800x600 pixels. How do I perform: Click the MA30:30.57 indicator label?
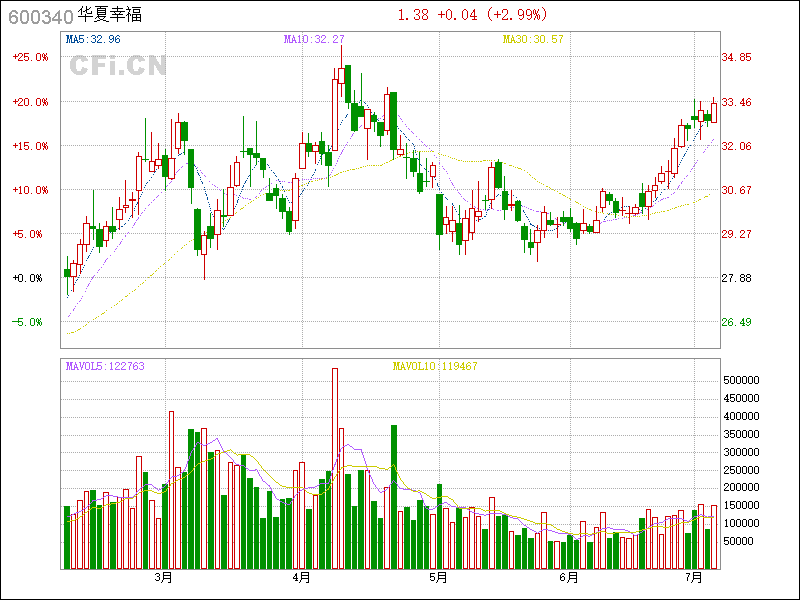pos(533,39)
